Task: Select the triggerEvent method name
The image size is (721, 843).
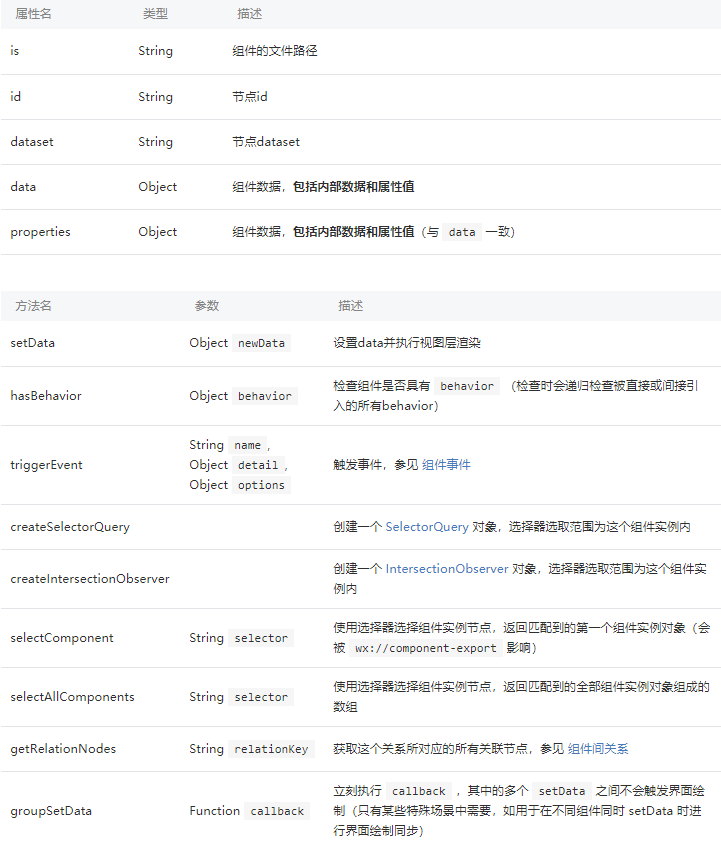Action: [x=46, y=465]
